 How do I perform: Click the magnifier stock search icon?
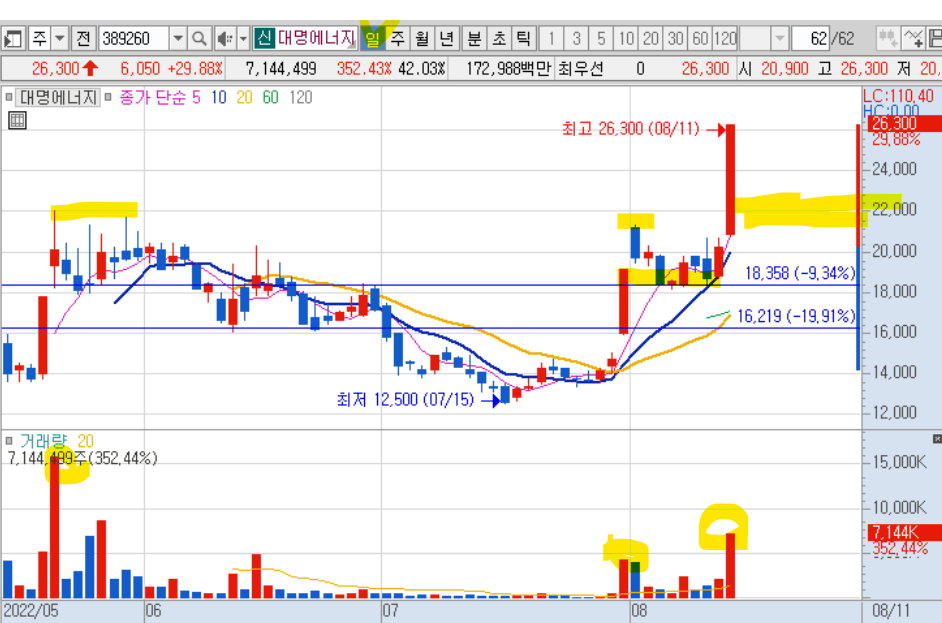(x=199, y=39)
